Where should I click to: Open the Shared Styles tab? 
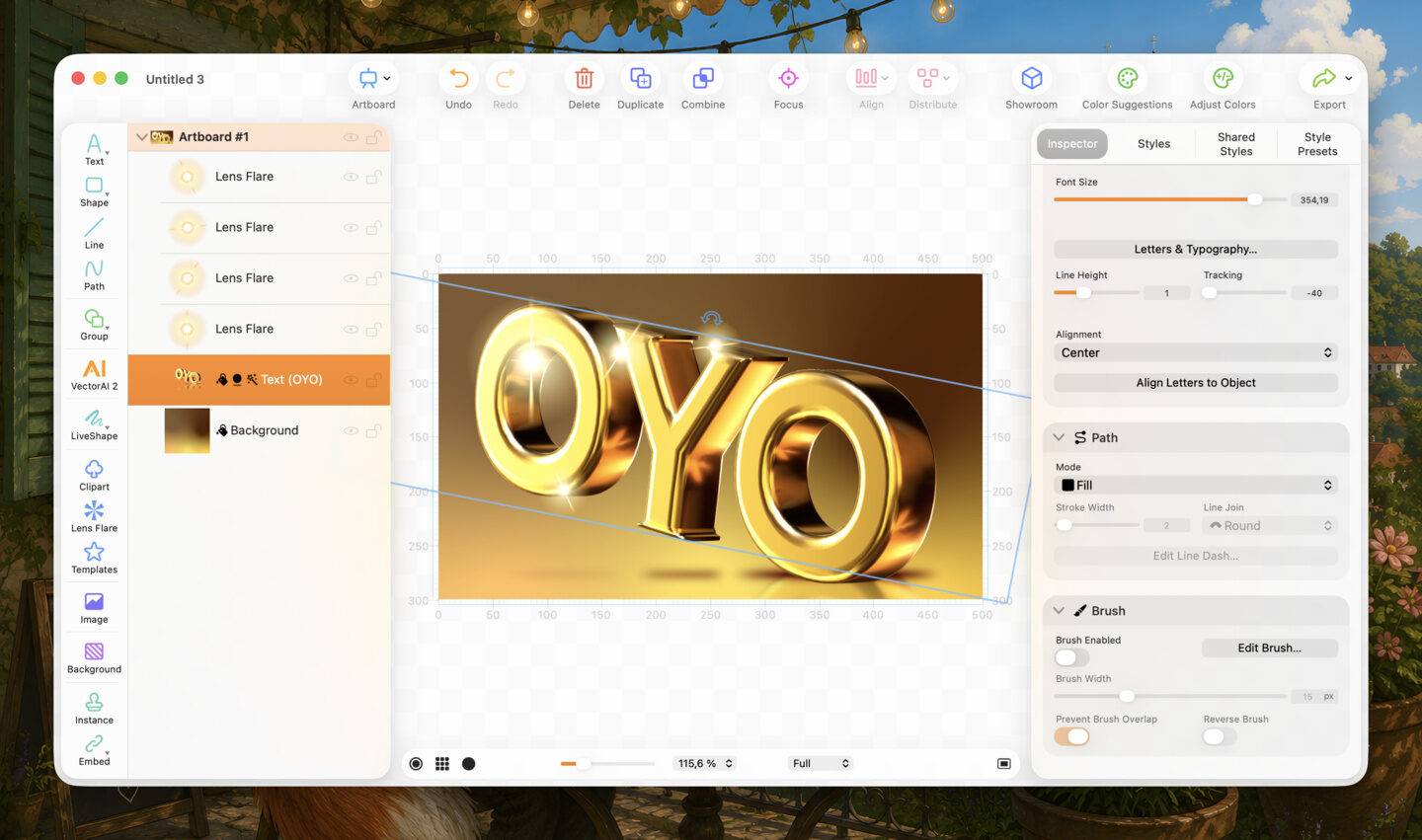click(x=1235, y=144)
